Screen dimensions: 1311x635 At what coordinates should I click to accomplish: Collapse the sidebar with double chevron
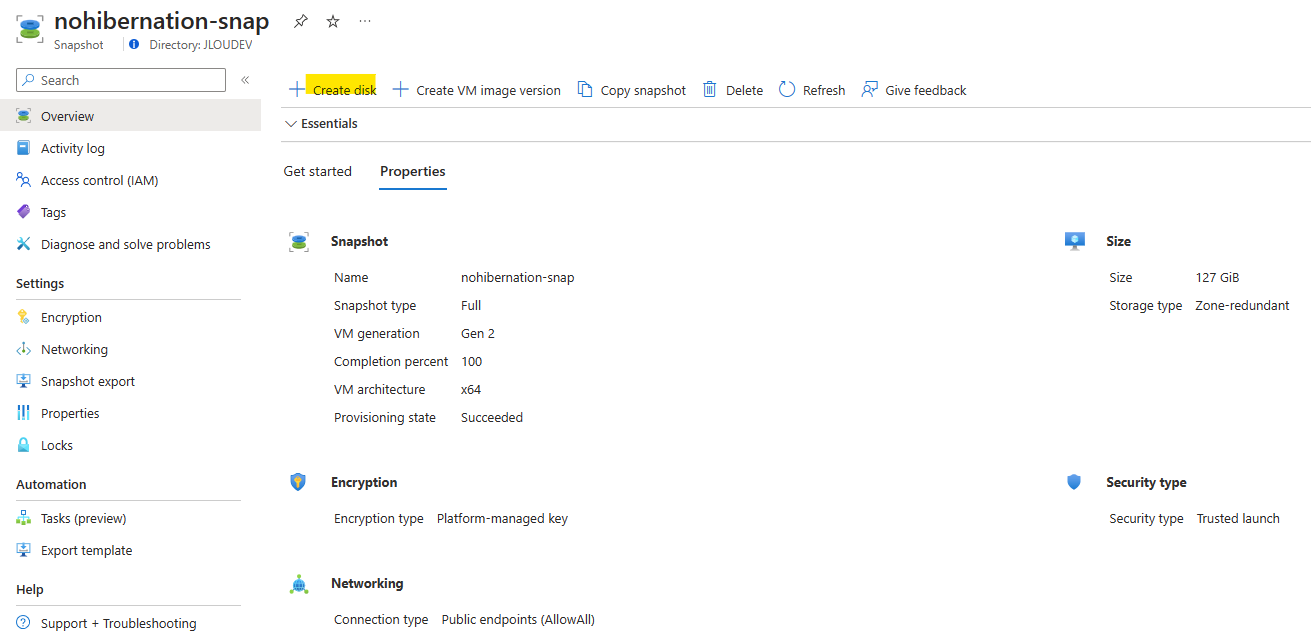click(245, 80)
